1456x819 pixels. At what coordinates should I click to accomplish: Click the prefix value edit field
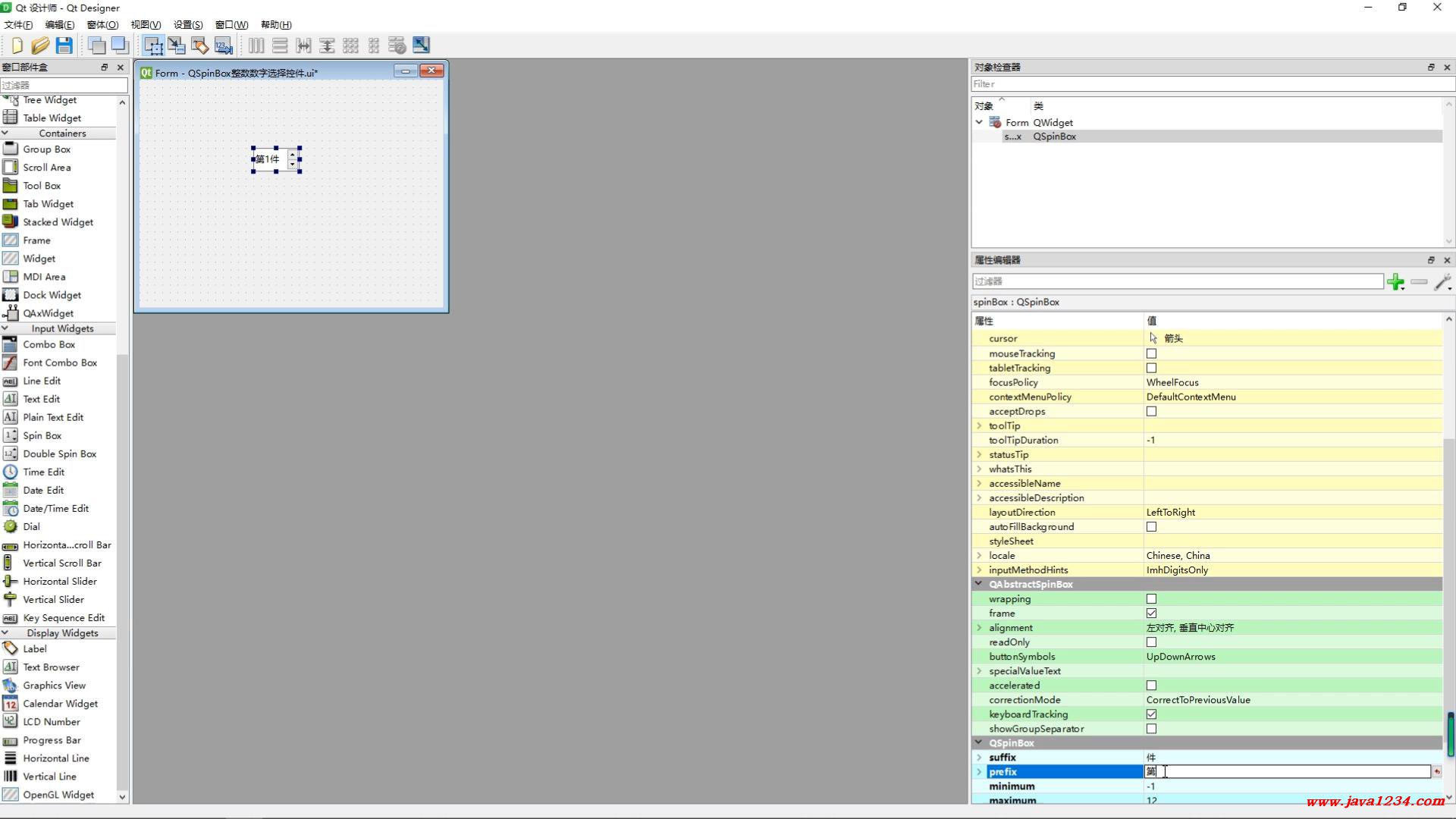point(1287,772)
